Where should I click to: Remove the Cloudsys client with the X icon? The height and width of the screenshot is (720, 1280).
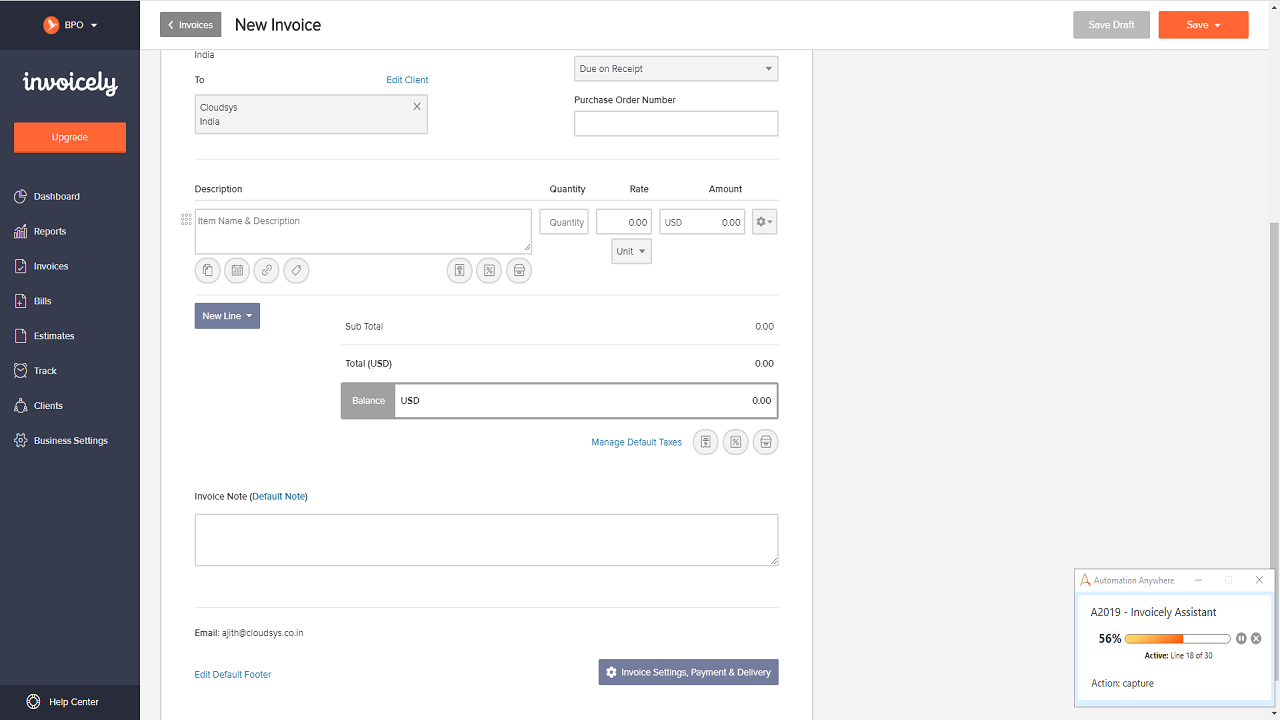coord(417,106)
